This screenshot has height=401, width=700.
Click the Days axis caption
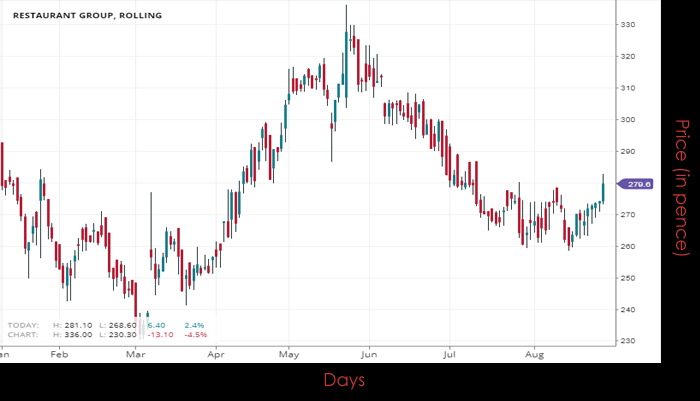(x=343, y=380)
